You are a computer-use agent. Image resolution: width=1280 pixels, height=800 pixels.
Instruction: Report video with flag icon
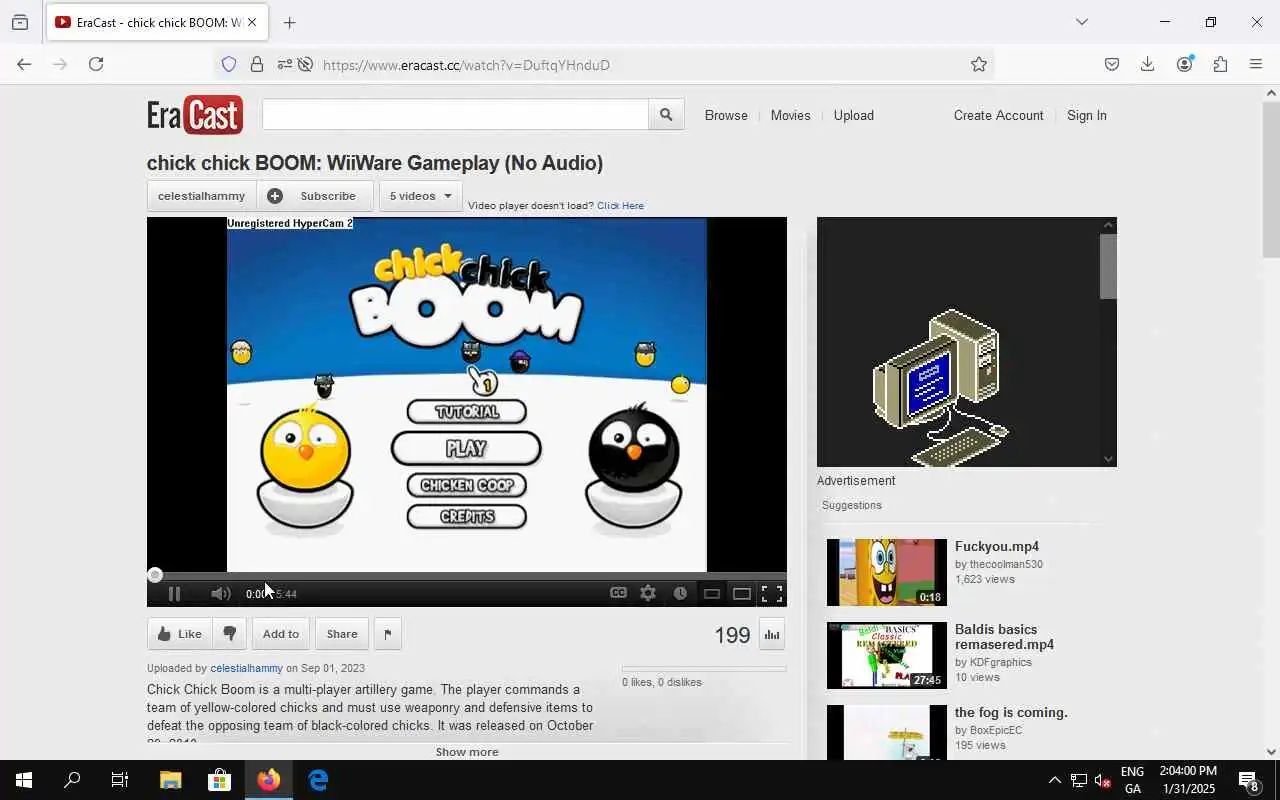point(388,634)
